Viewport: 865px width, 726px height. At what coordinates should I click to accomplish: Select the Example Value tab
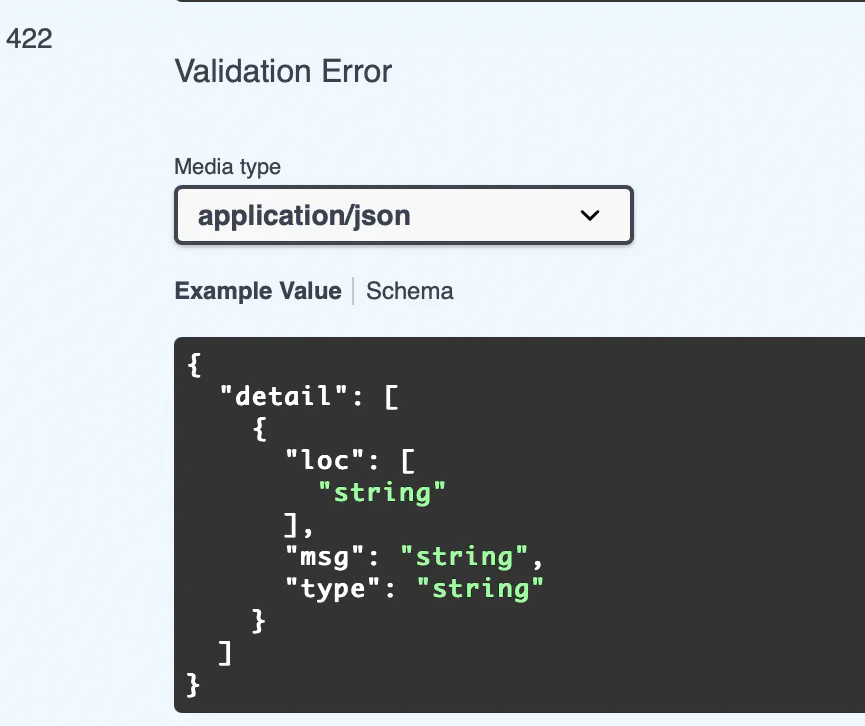click(258, 291)
